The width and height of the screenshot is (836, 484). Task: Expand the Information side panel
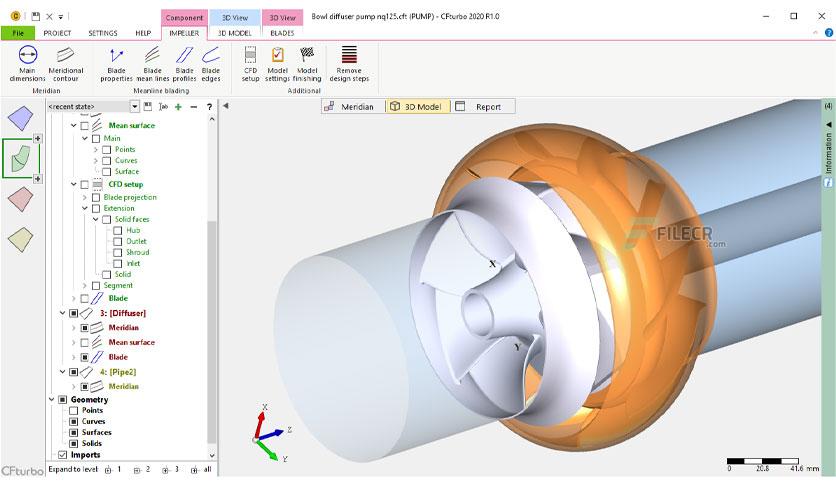[829, 124]
